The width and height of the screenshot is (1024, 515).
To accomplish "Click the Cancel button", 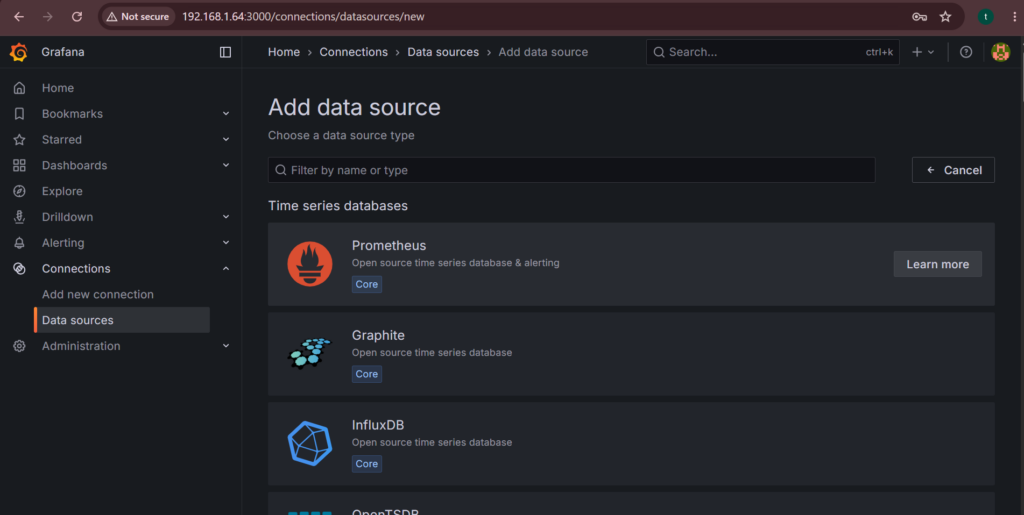I will (x=953, y=170).
